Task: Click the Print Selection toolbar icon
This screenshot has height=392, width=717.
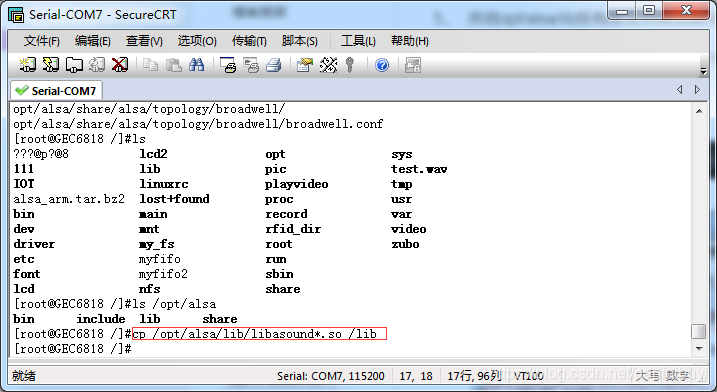Action: pos(251,65)
